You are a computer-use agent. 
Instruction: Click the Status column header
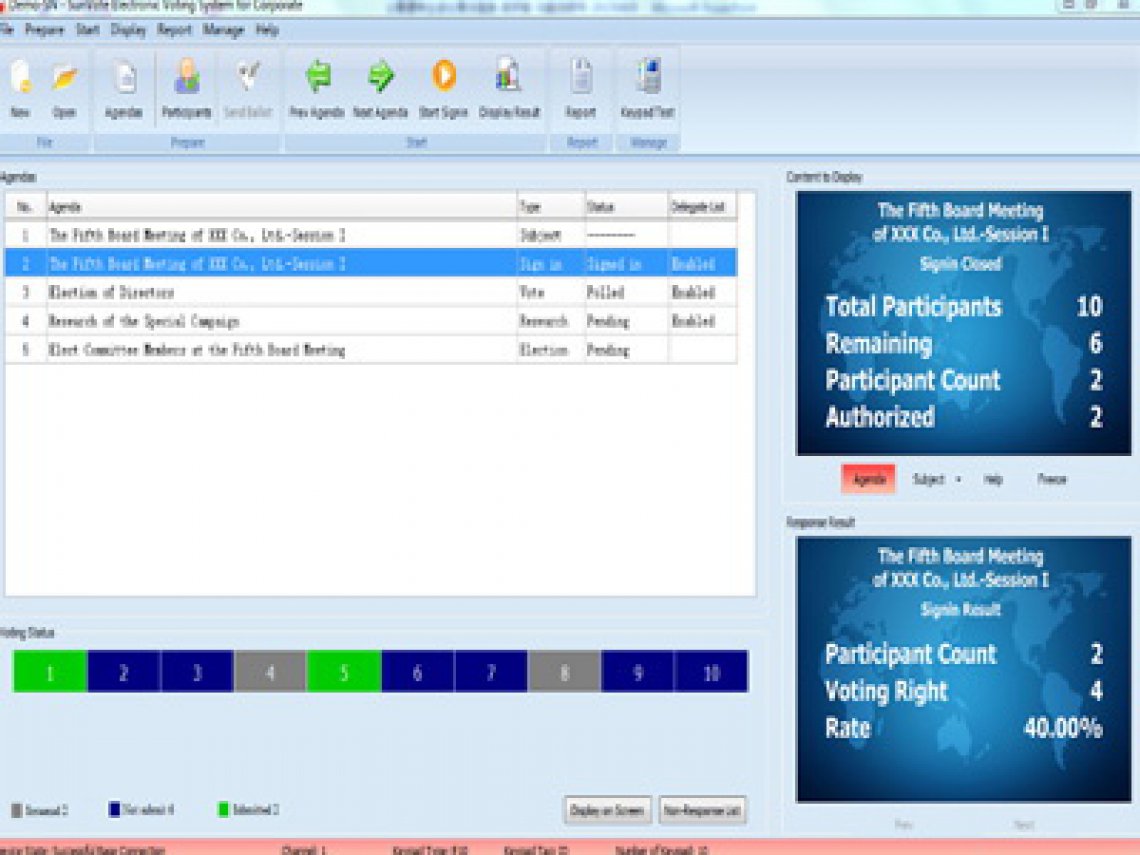pyautogui.click(x=626, y=207)
